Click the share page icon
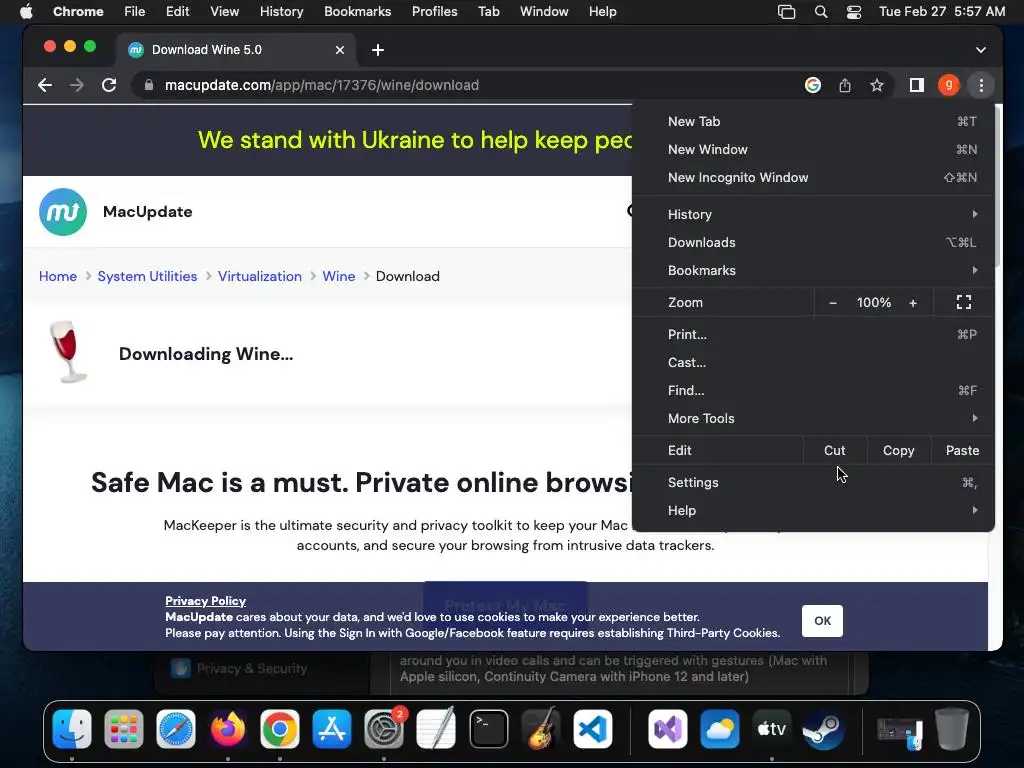This screenshot has width=1024, height=768. 844,85
